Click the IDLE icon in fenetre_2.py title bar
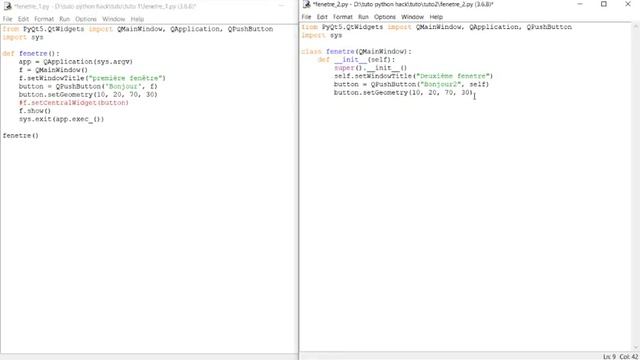640x360 pixels. point(307,4)
